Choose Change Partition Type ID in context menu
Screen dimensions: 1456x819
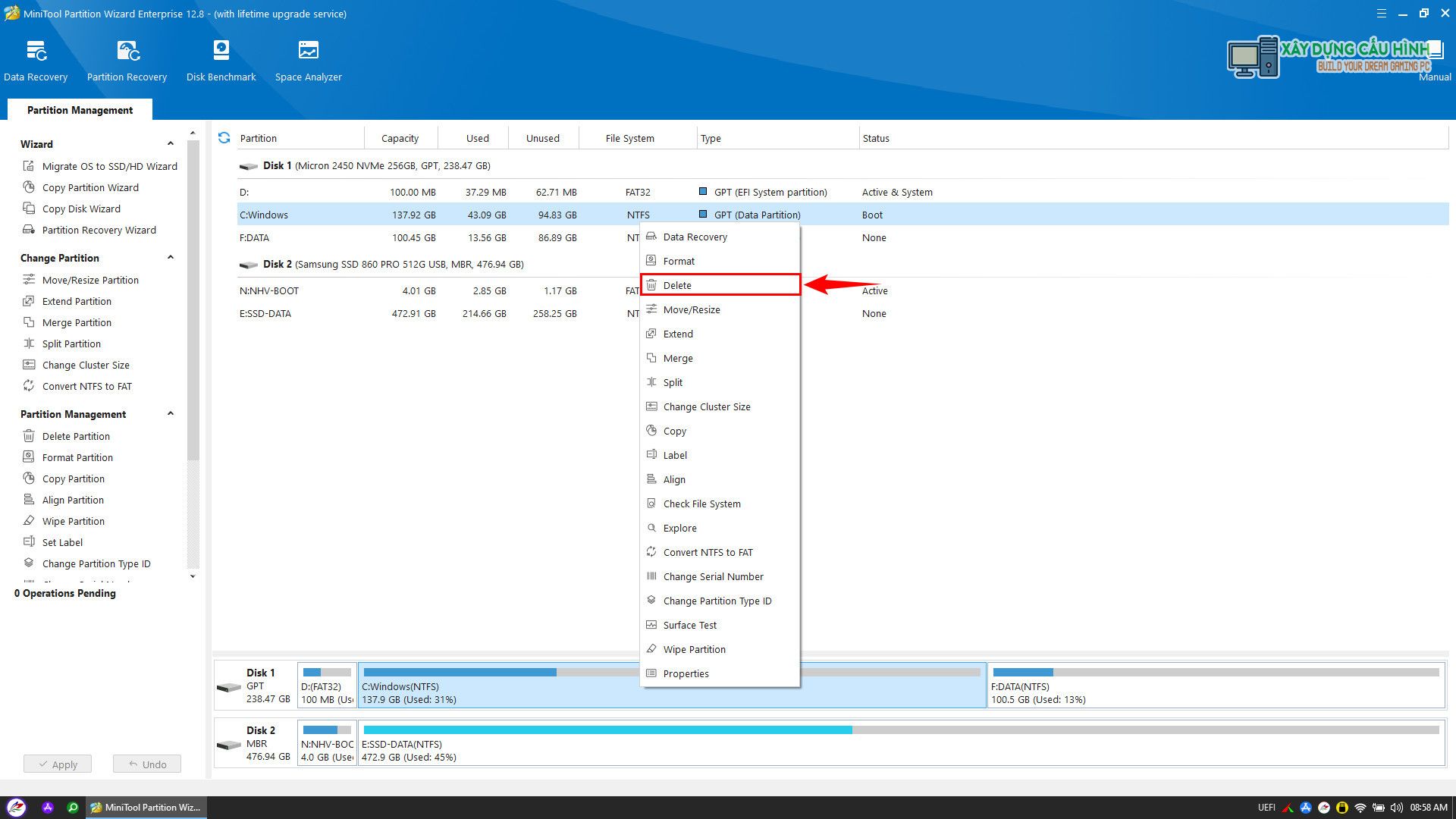click(x=720, y=601)
